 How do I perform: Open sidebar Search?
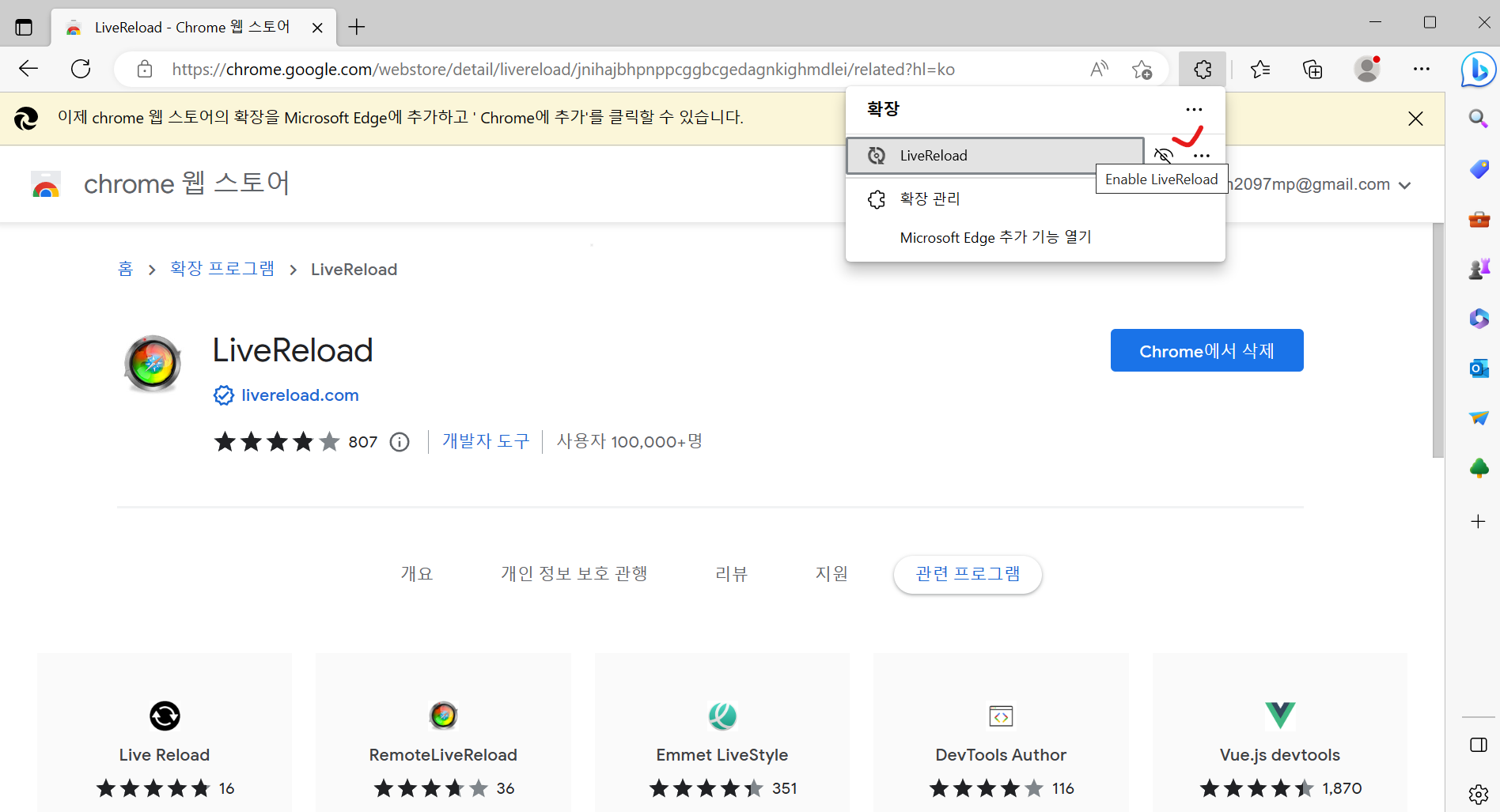pyautogui.click(x=1478, y=119)
